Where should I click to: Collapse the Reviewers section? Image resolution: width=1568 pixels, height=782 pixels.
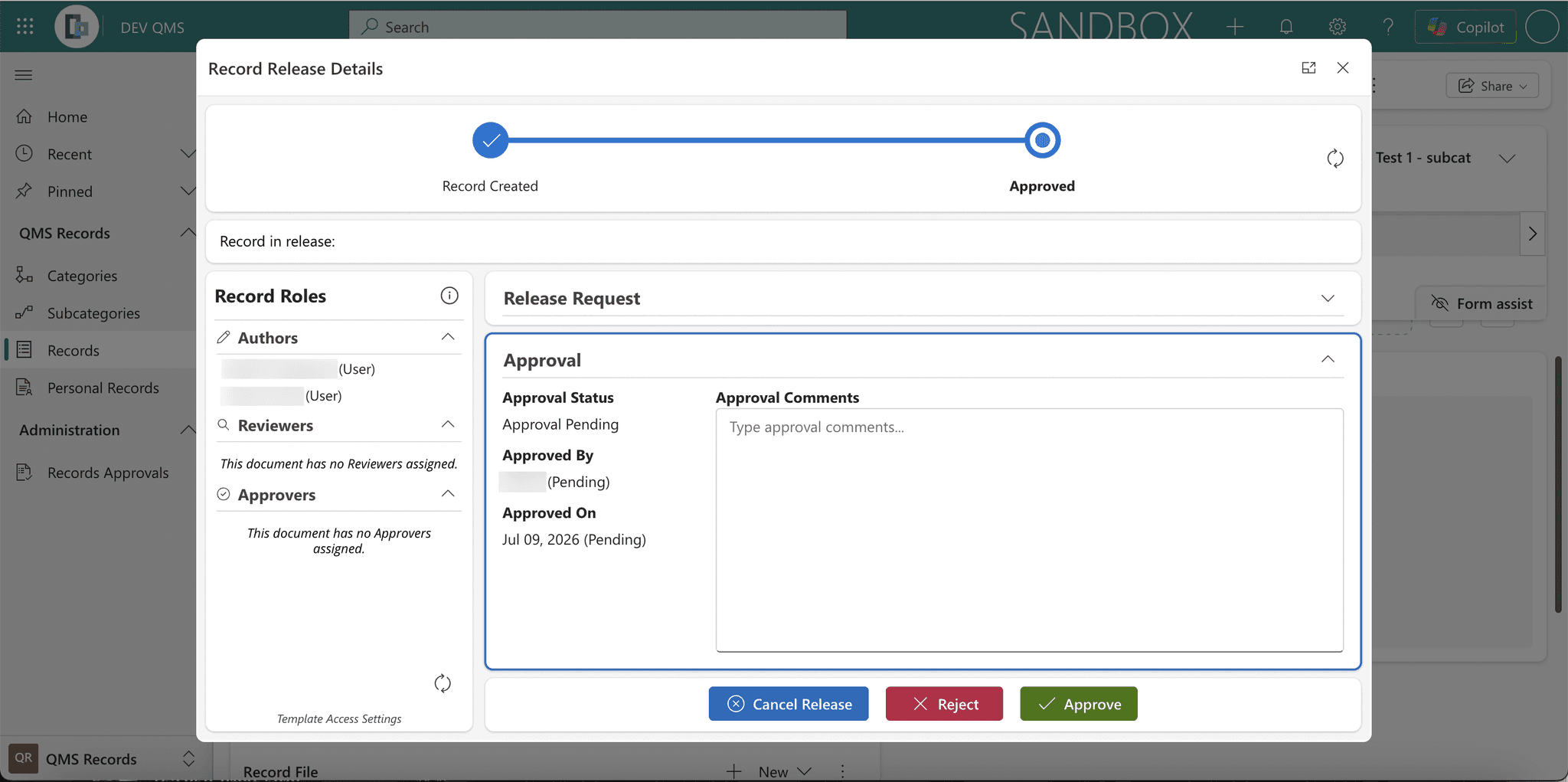[x=448, y=424]
